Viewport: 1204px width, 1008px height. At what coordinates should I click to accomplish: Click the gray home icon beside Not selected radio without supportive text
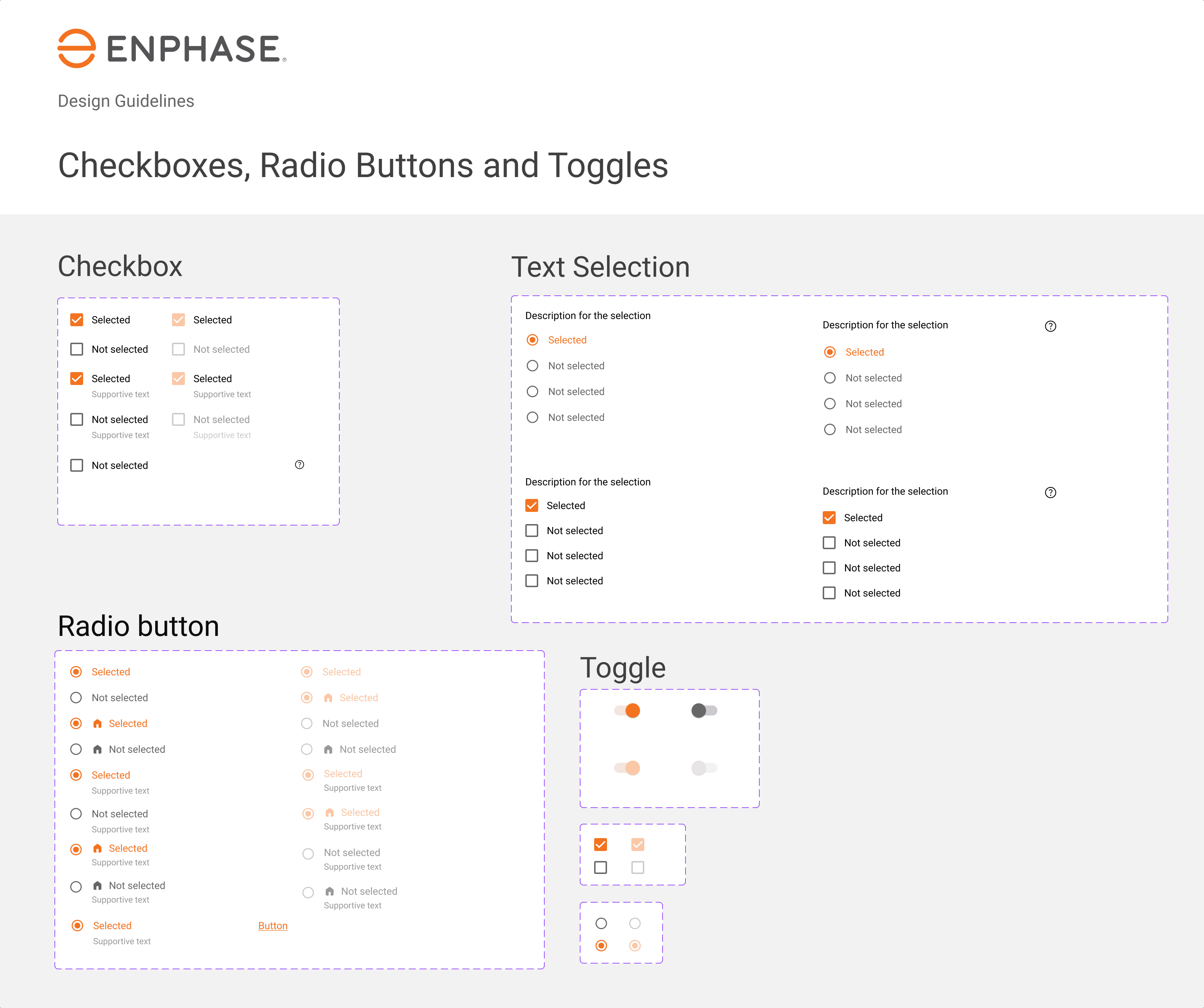(x=97, y=749)
